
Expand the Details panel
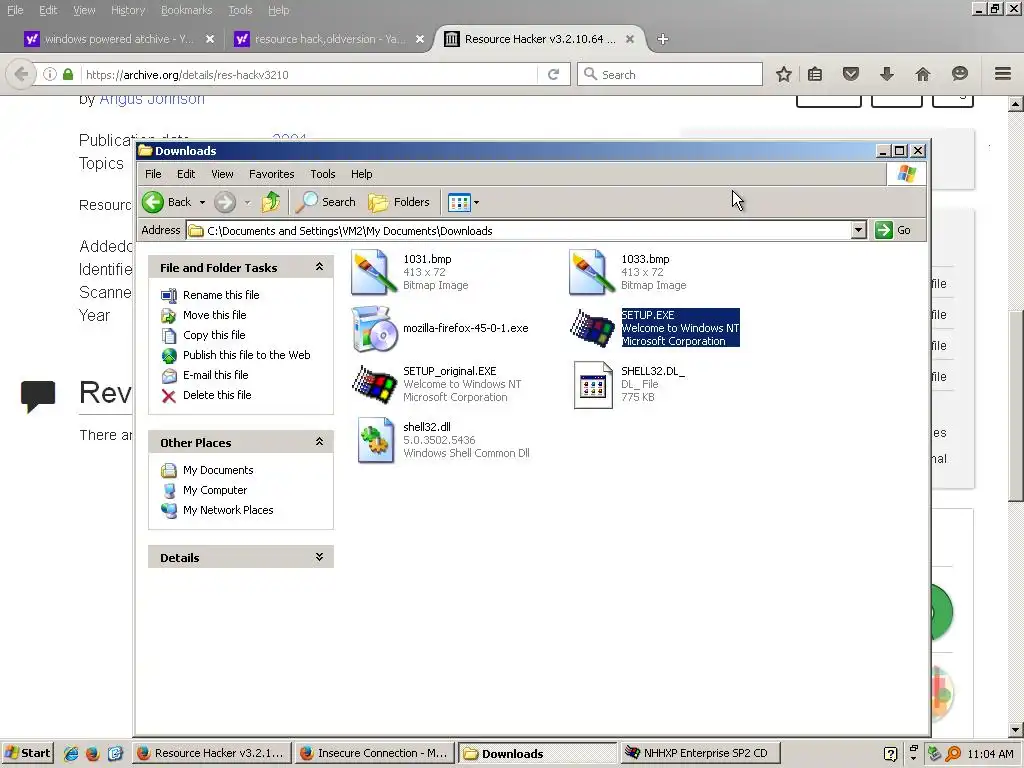point(319,556)
